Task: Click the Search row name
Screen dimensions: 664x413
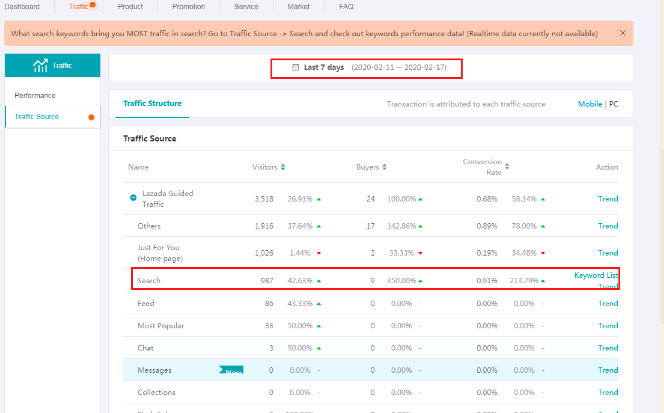Action: pyautogui.click(x=149, y=280)
